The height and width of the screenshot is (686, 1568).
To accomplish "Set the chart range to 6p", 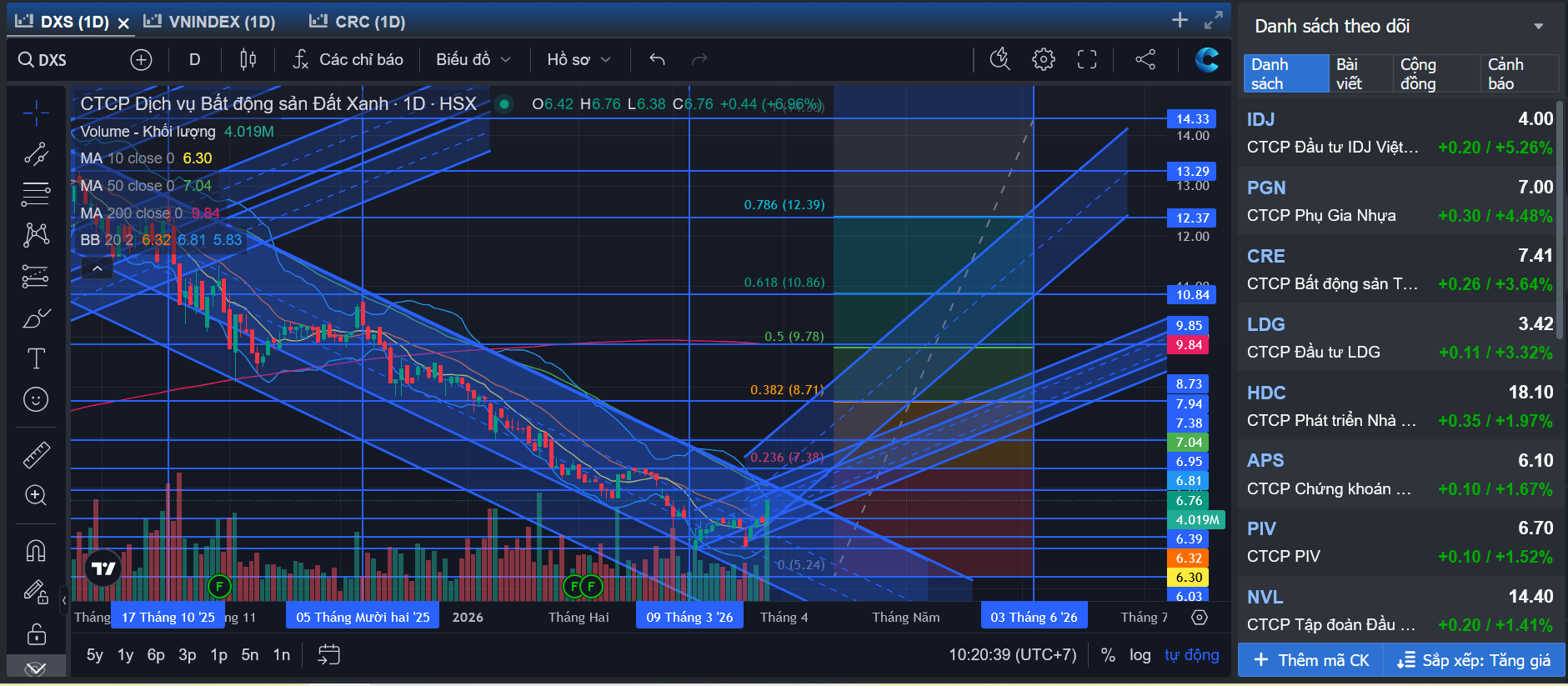I will click(x=156, y=655).
